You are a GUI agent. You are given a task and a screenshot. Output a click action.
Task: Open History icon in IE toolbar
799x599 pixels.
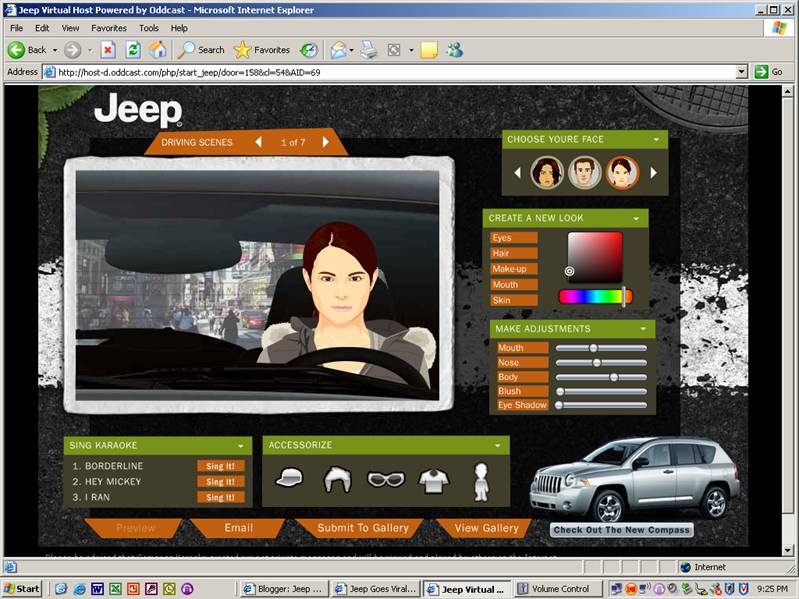(309, 50)
